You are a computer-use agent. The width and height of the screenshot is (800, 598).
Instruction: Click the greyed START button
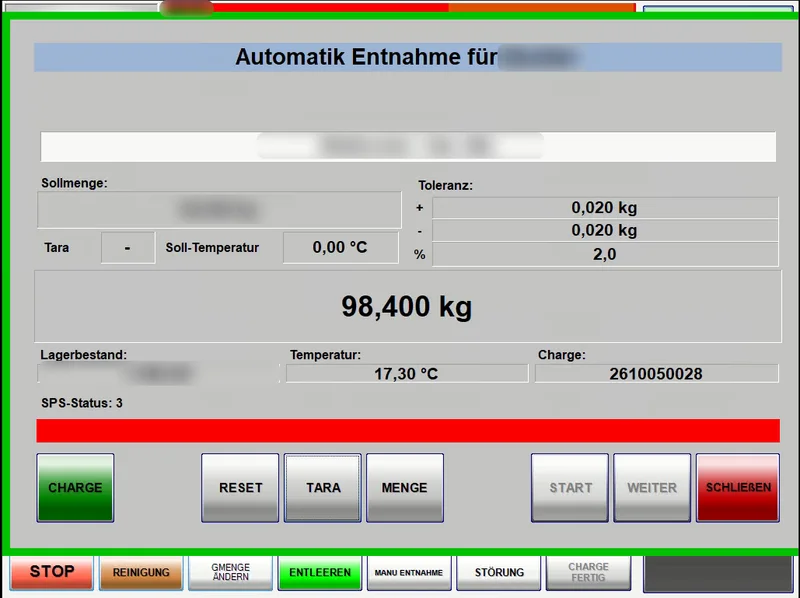(x=570, y=487)
